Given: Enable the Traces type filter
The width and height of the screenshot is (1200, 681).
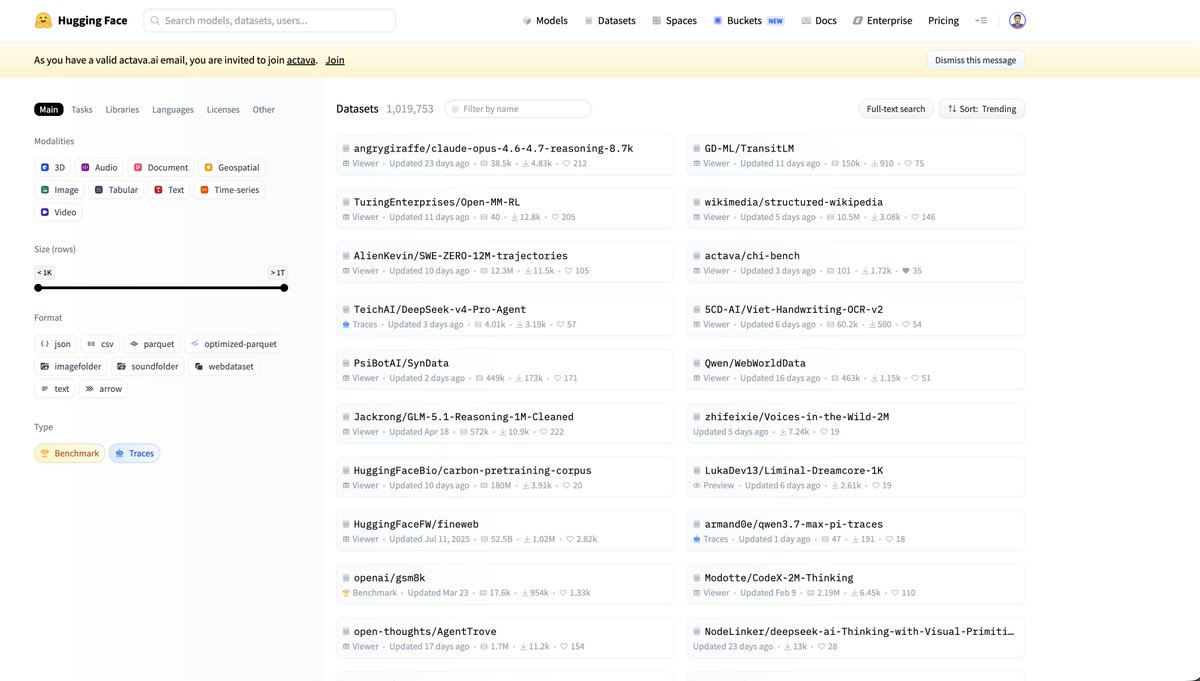Looking at the screenshot, I should pyautogui.click(x=134, y=453).
